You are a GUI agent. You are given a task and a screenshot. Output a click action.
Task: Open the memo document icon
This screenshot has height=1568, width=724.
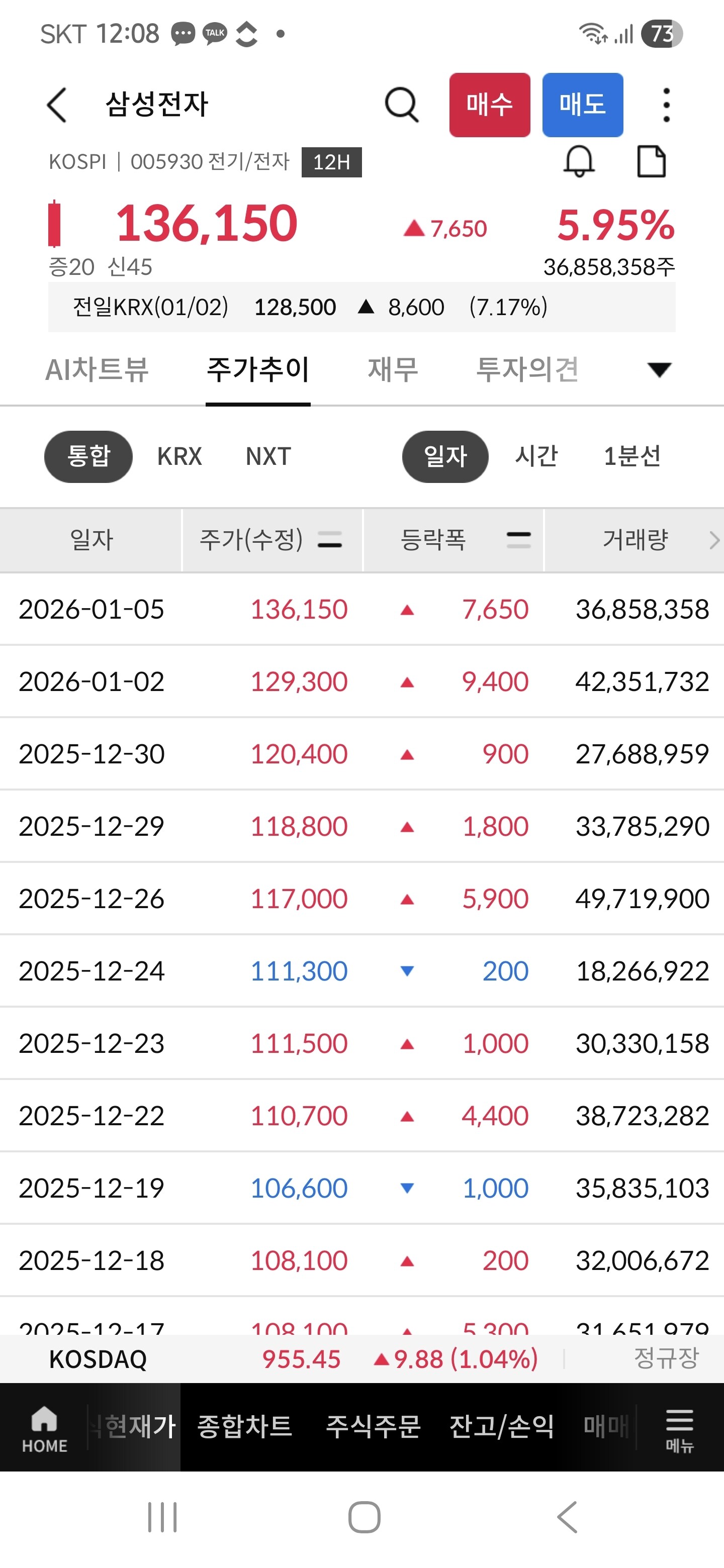tap(651, 162)
